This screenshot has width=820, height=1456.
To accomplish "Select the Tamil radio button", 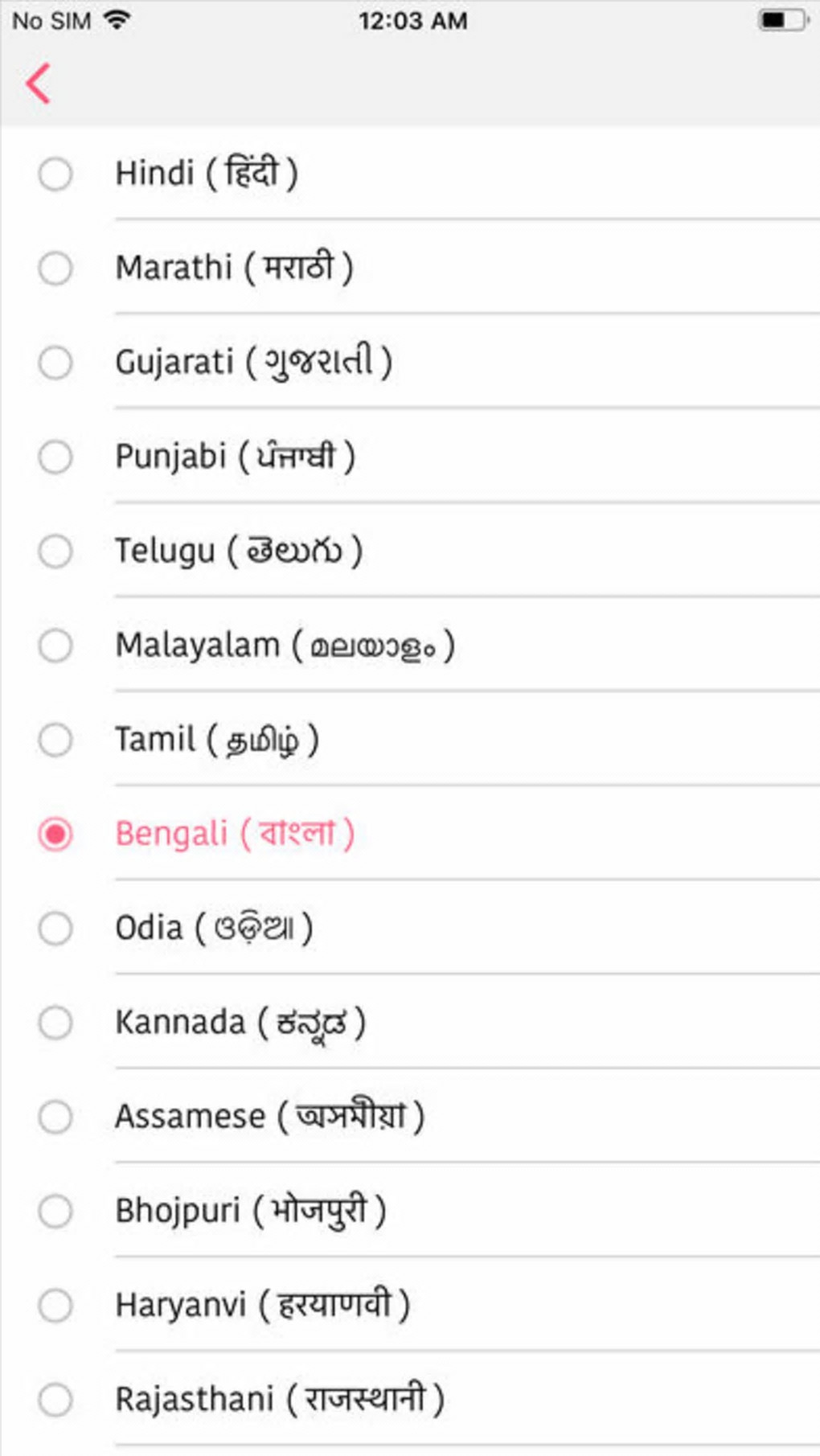I will tap(55, 740).
